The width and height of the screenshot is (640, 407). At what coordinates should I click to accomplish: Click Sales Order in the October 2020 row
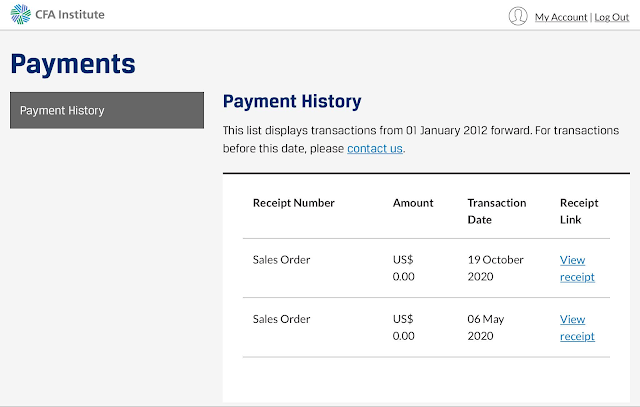[282, 260]
